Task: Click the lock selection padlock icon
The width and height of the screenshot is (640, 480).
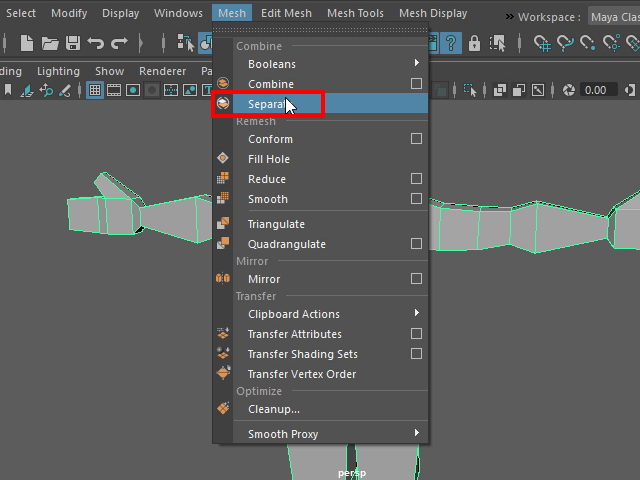Action: click(474, 43)
